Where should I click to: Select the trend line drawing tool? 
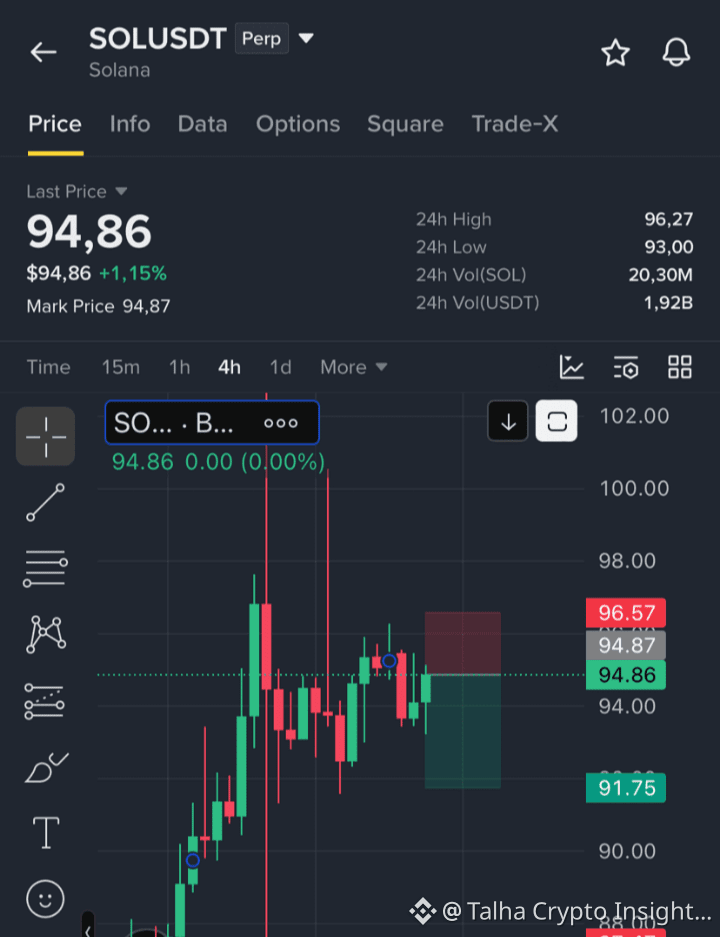[45, 502]
